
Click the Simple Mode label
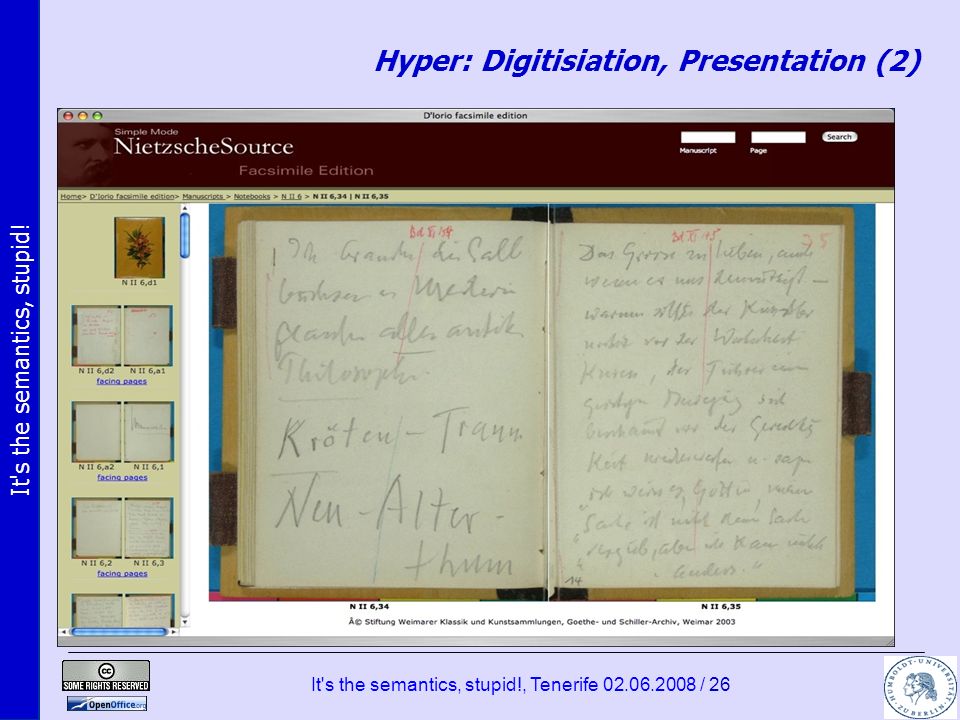[146, 132]
